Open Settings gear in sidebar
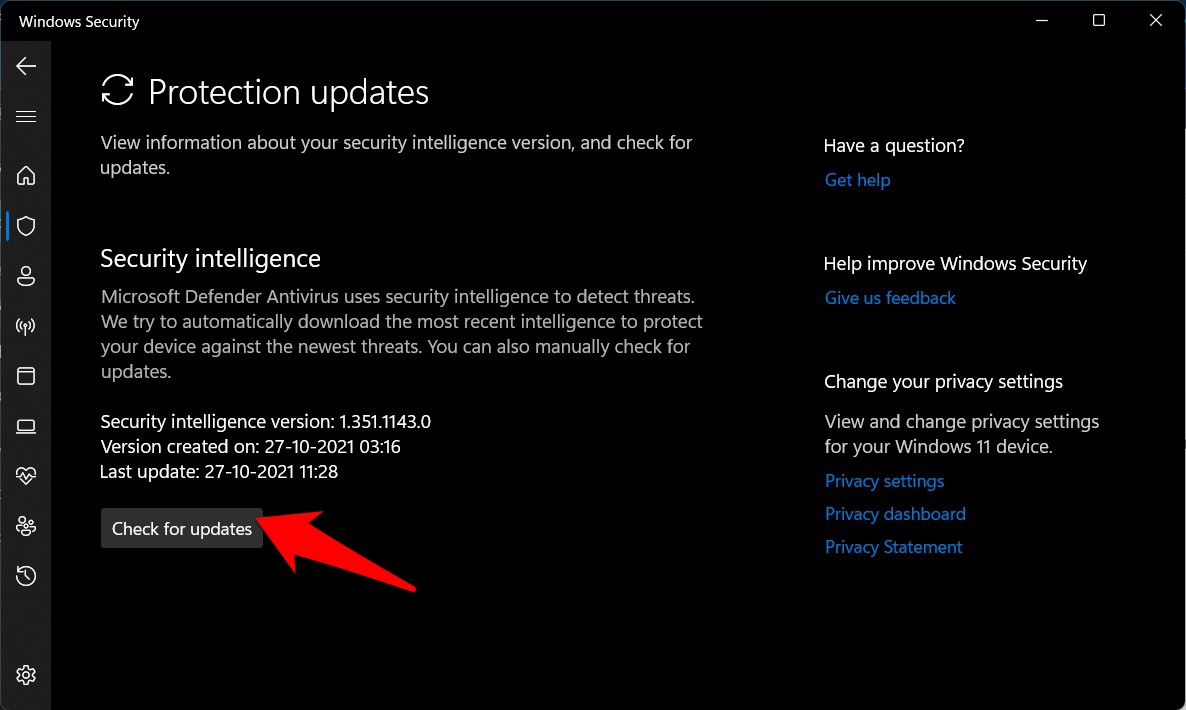The width and height of the screenshot is (1186, 710). click(26, 675)
